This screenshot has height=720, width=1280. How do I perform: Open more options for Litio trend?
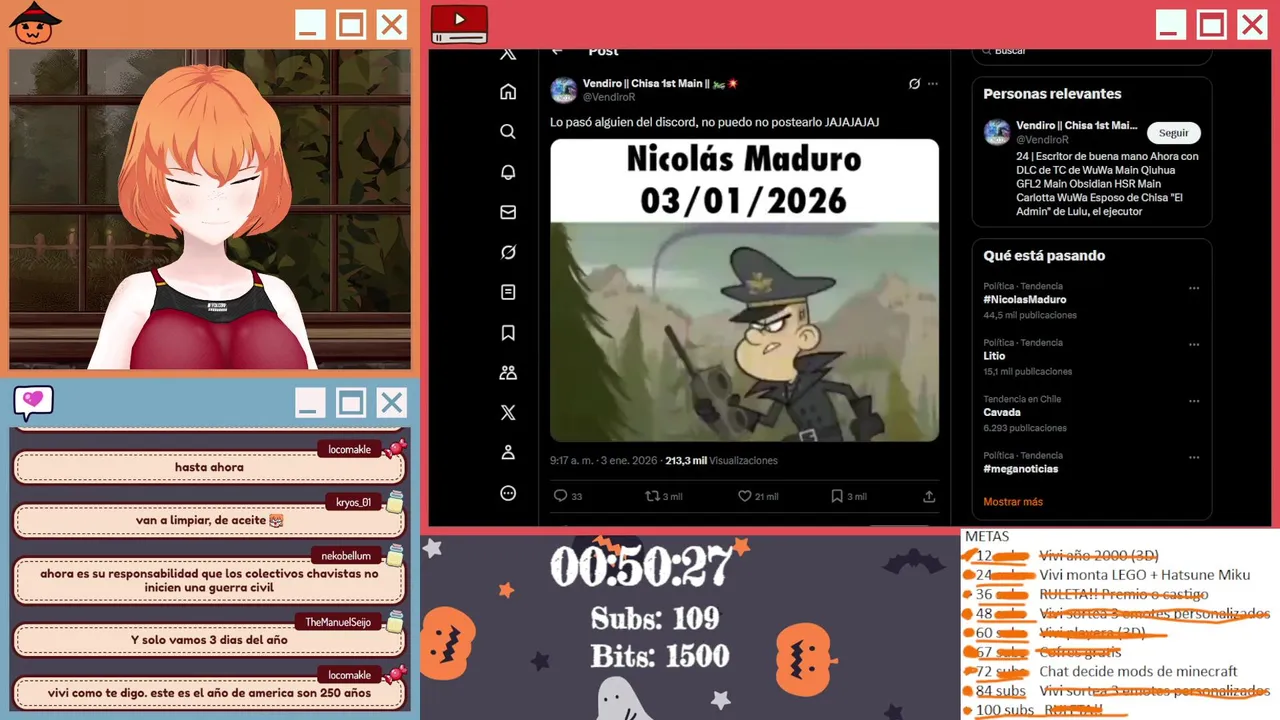point(1194,344)
